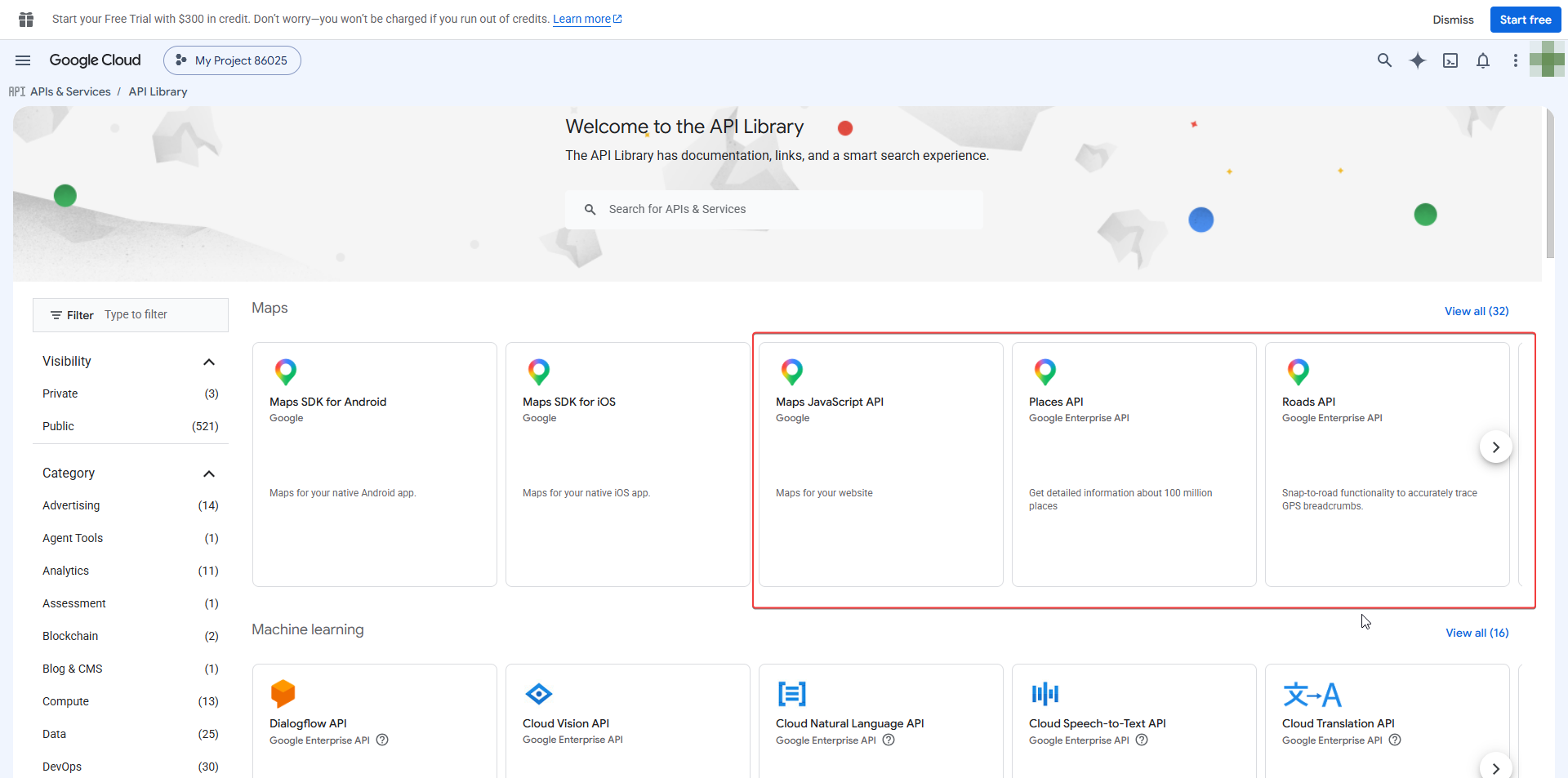View all 32 Maps APIs
The image size is (1568, 778).
click(x=1477, y=311)
